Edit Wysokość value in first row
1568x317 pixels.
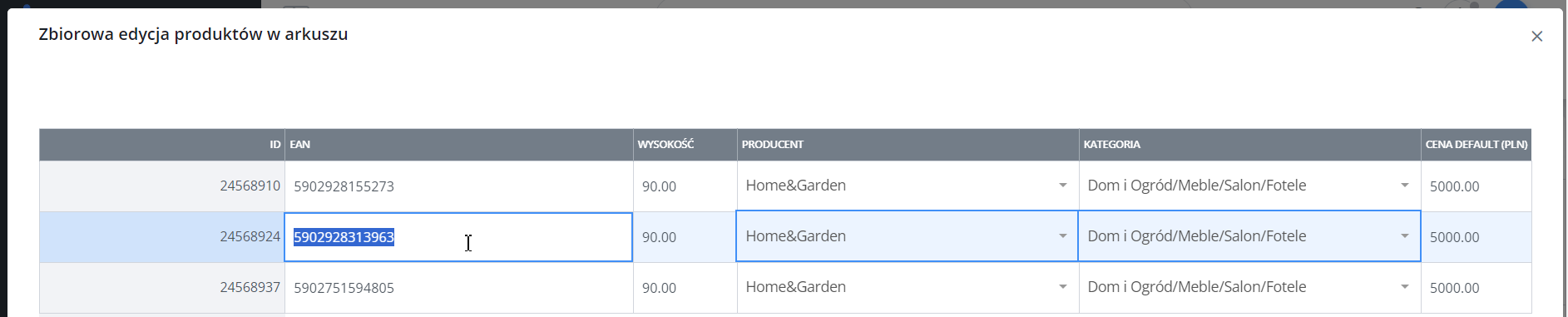[x=685, y=186]
